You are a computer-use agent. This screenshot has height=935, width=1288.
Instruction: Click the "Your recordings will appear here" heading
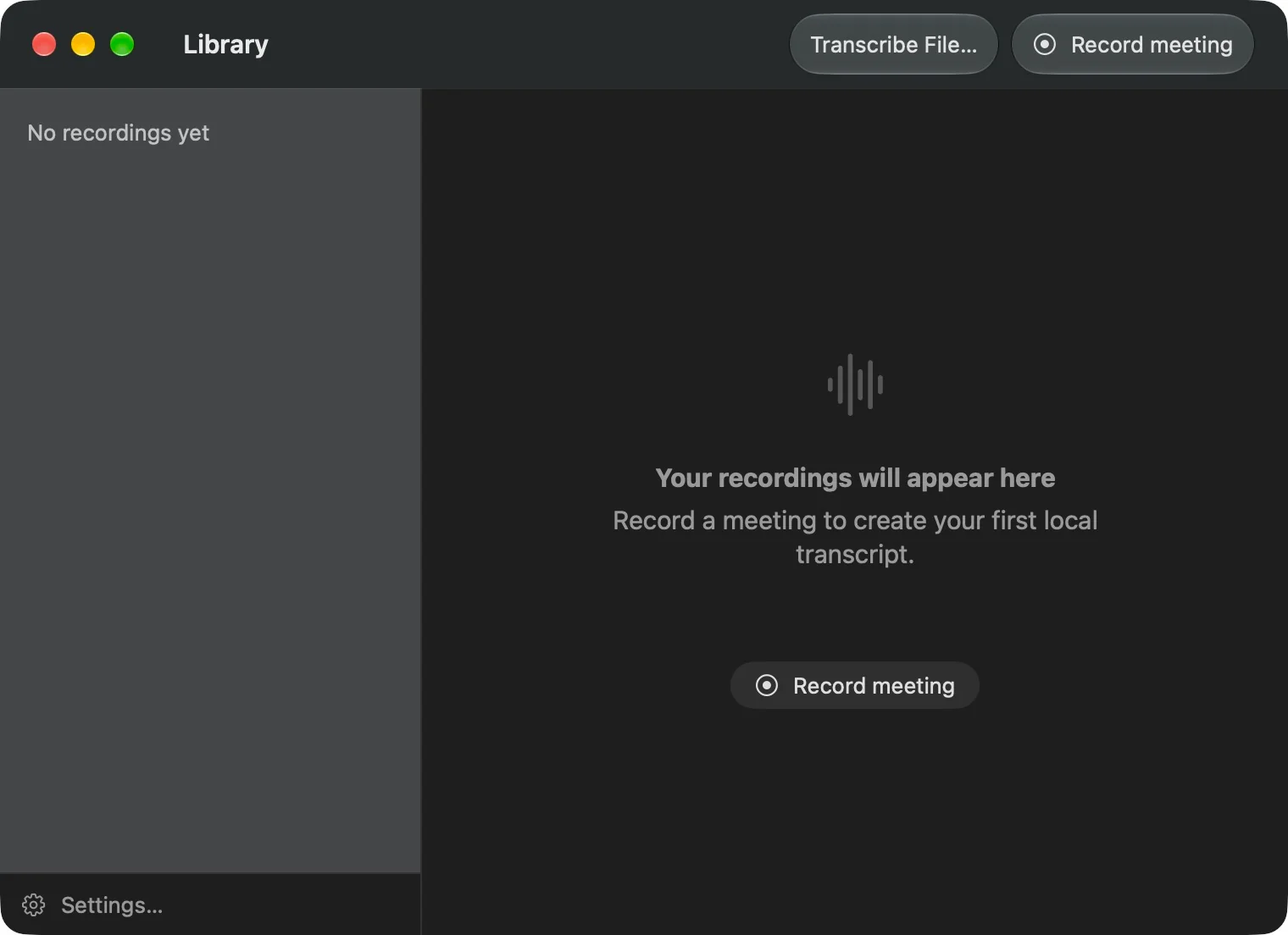click(x=855, y=478)
